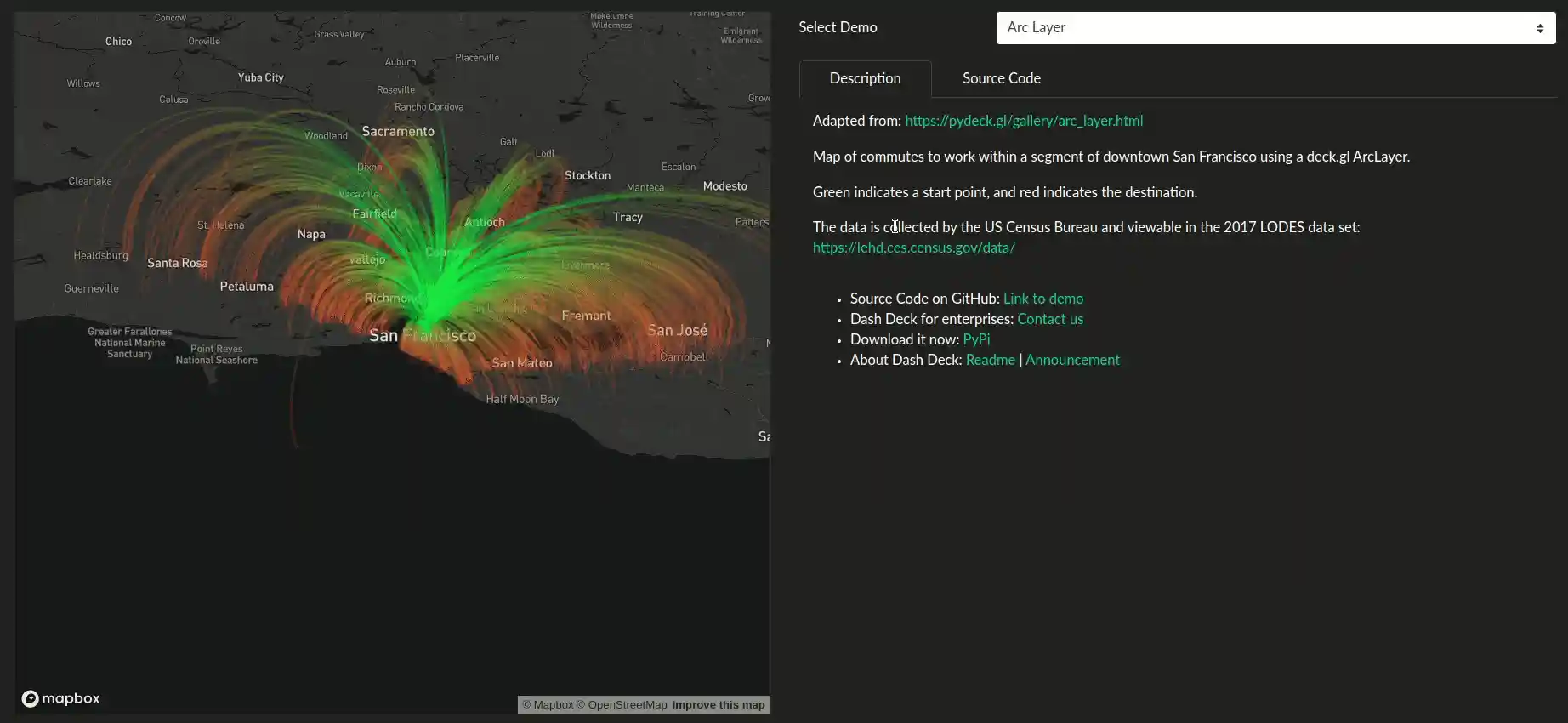Click 'Improve this map' link
Screen dimensions: 1568x723
(718, 705)
